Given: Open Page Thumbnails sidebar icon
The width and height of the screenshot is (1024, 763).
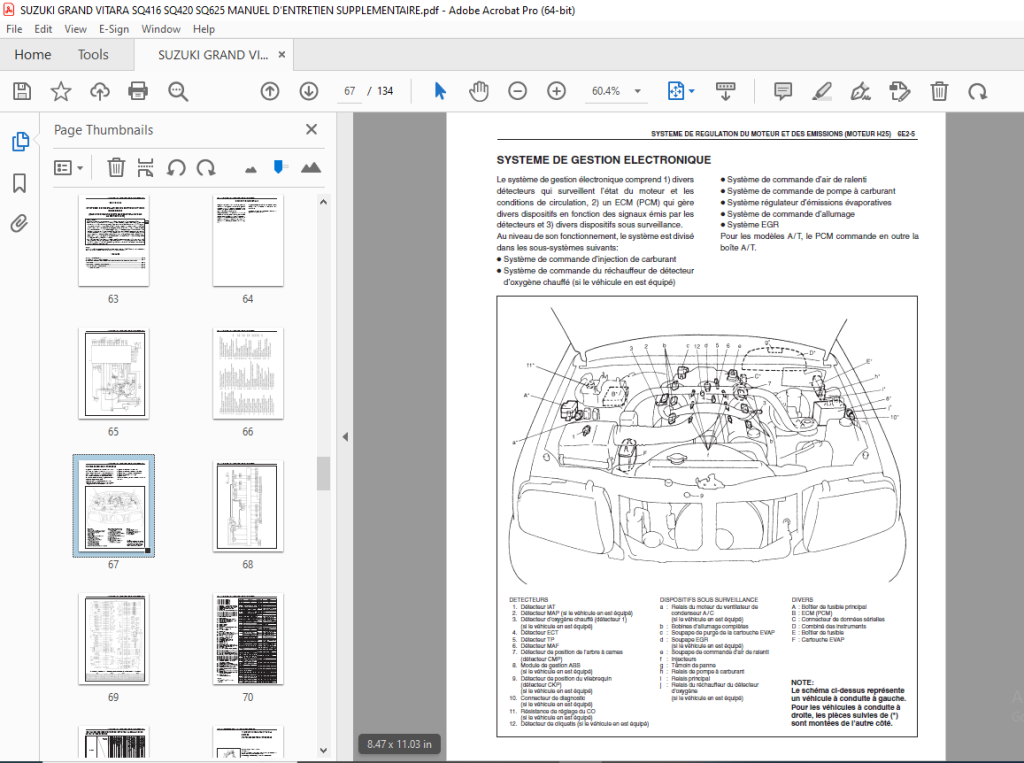Looking at the screenshot, I should [x=20, y=141].
